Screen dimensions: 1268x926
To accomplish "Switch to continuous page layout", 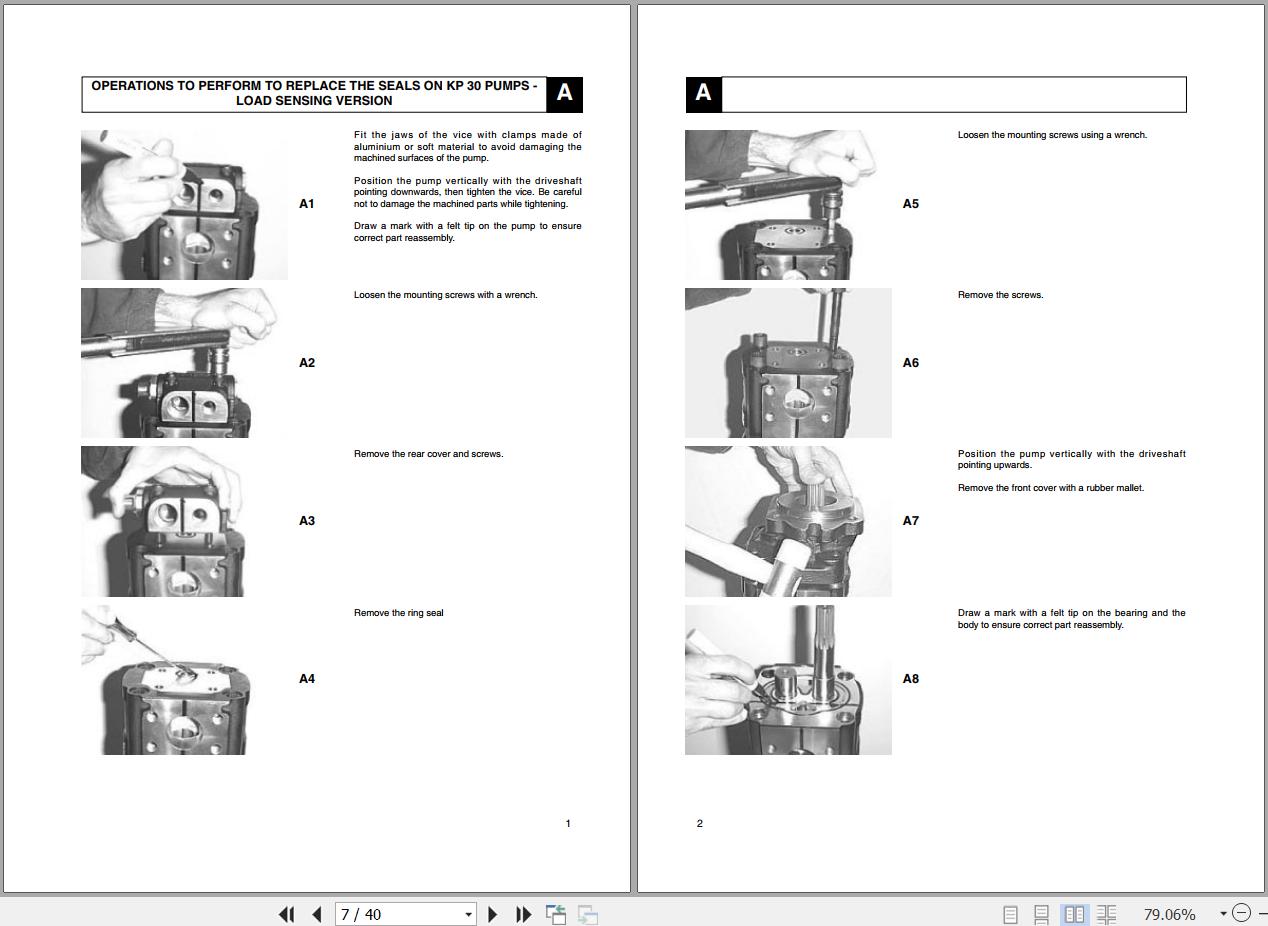I will point(1041,914).
